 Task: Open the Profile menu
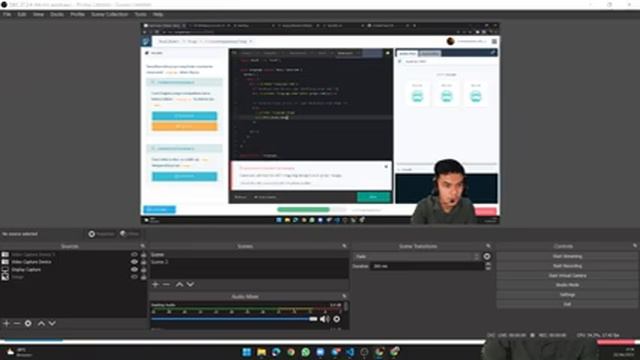(77, 14)
